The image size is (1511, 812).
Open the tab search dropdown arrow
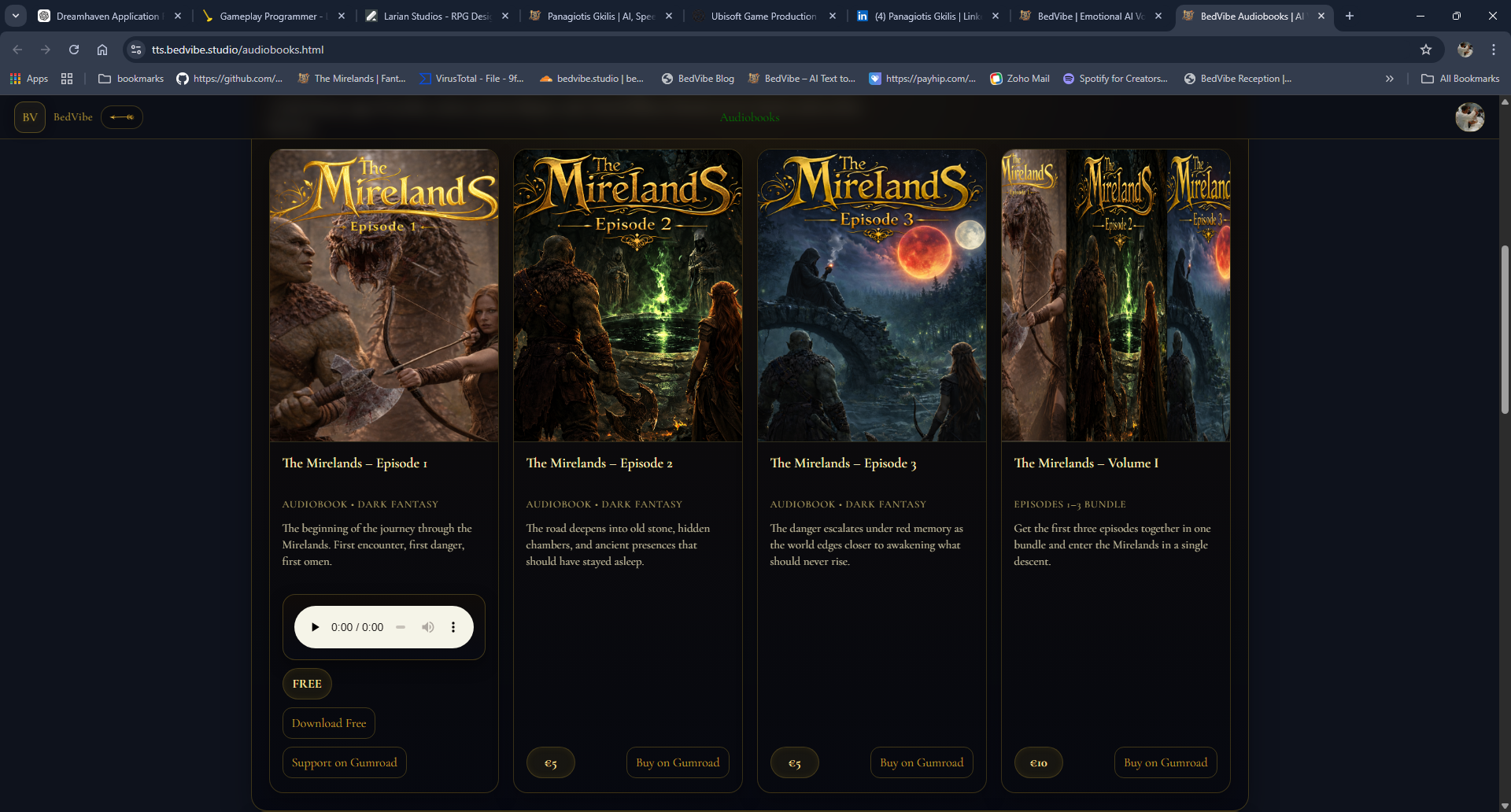(16, 16)
